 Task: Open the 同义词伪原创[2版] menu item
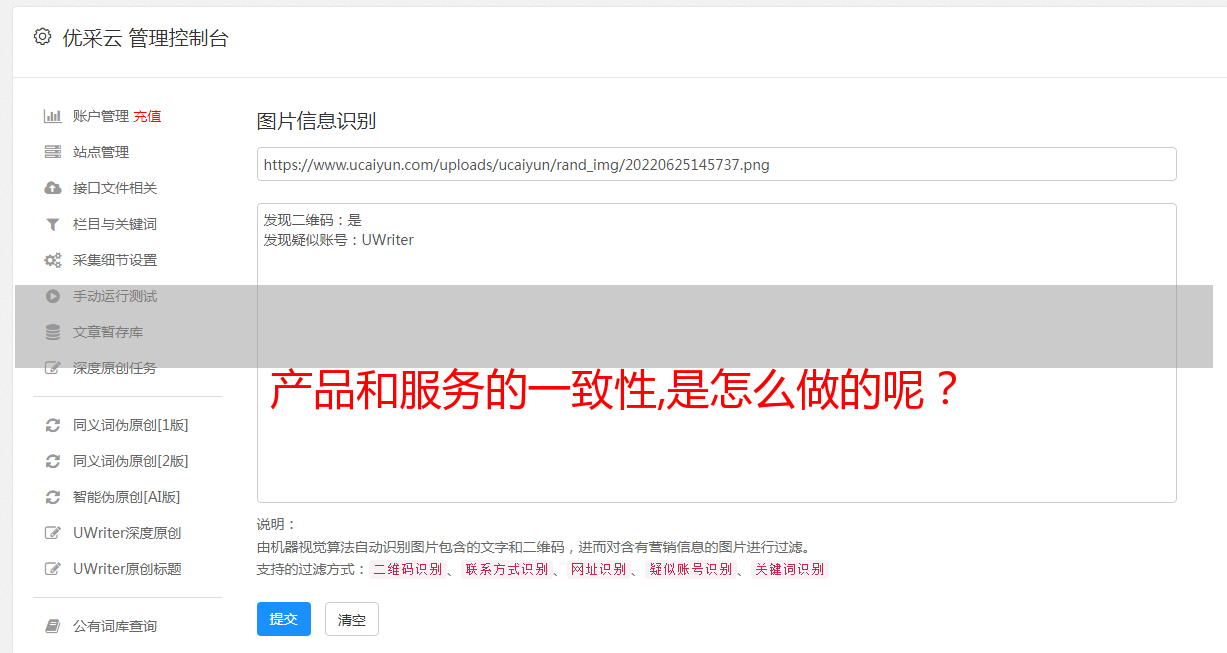pos(131,461)
